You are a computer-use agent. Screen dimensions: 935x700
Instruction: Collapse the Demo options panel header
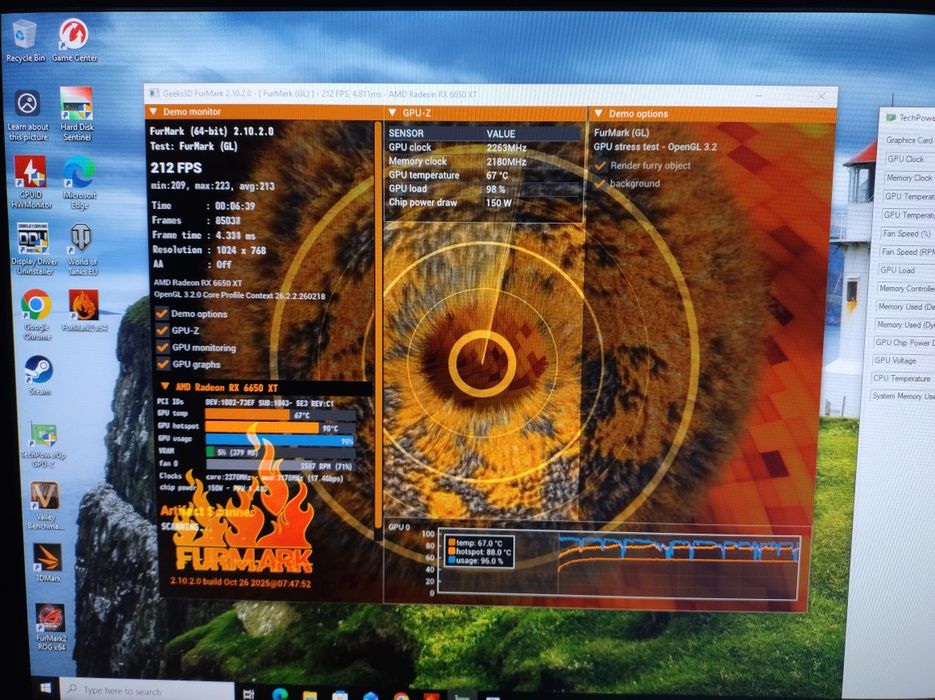point(598,113)
